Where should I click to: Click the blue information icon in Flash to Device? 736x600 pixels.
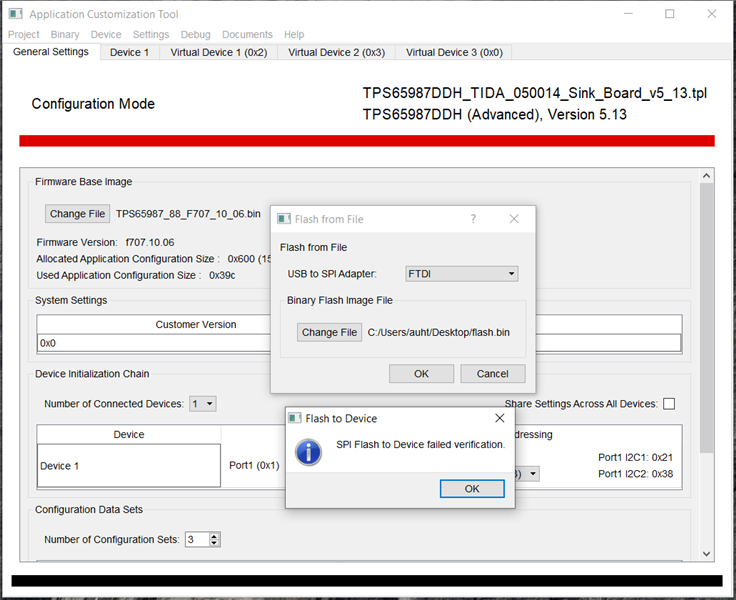pos(308,453)
